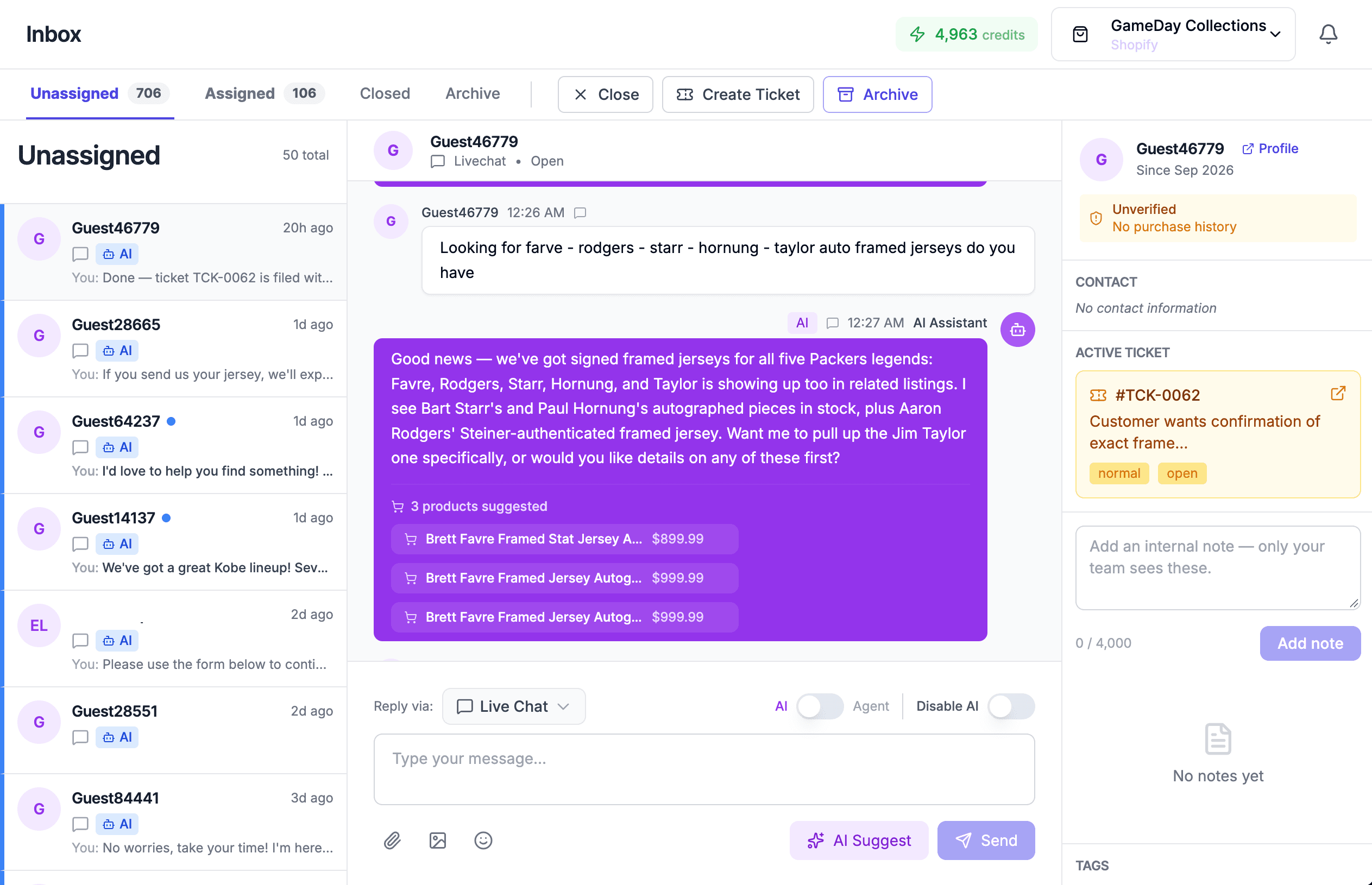This screenshot has height=885, width=1372.
Task: Click in the Type your message field
Action: 704,769
